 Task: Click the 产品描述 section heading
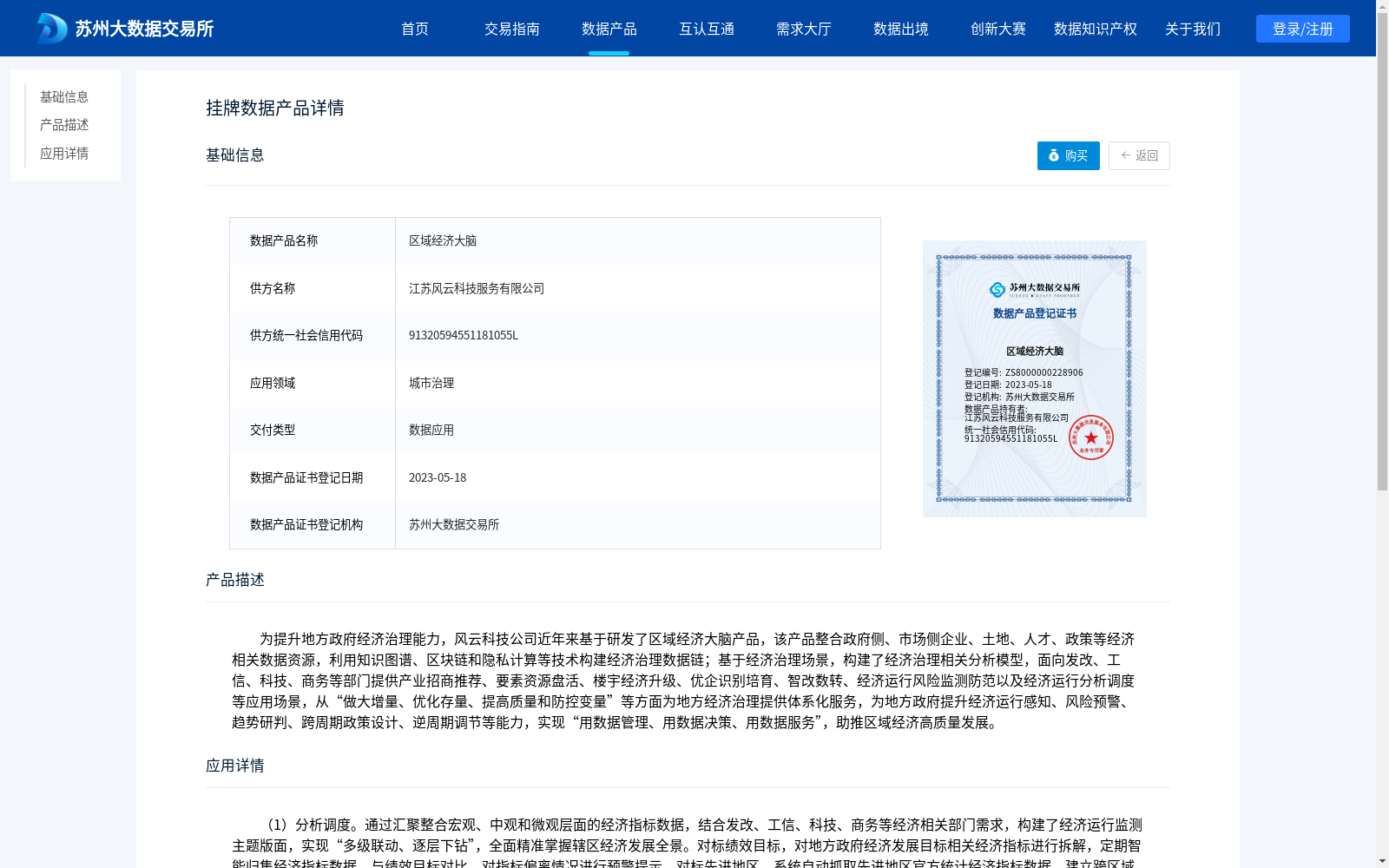tap(235, 580)
